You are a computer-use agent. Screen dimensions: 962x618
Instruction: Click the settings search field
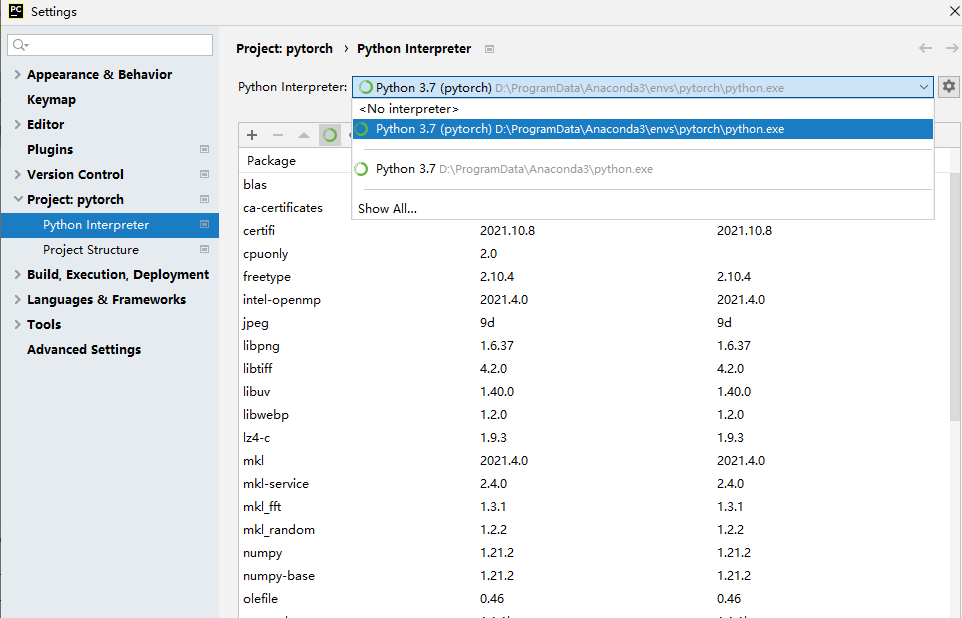(110, 45)
